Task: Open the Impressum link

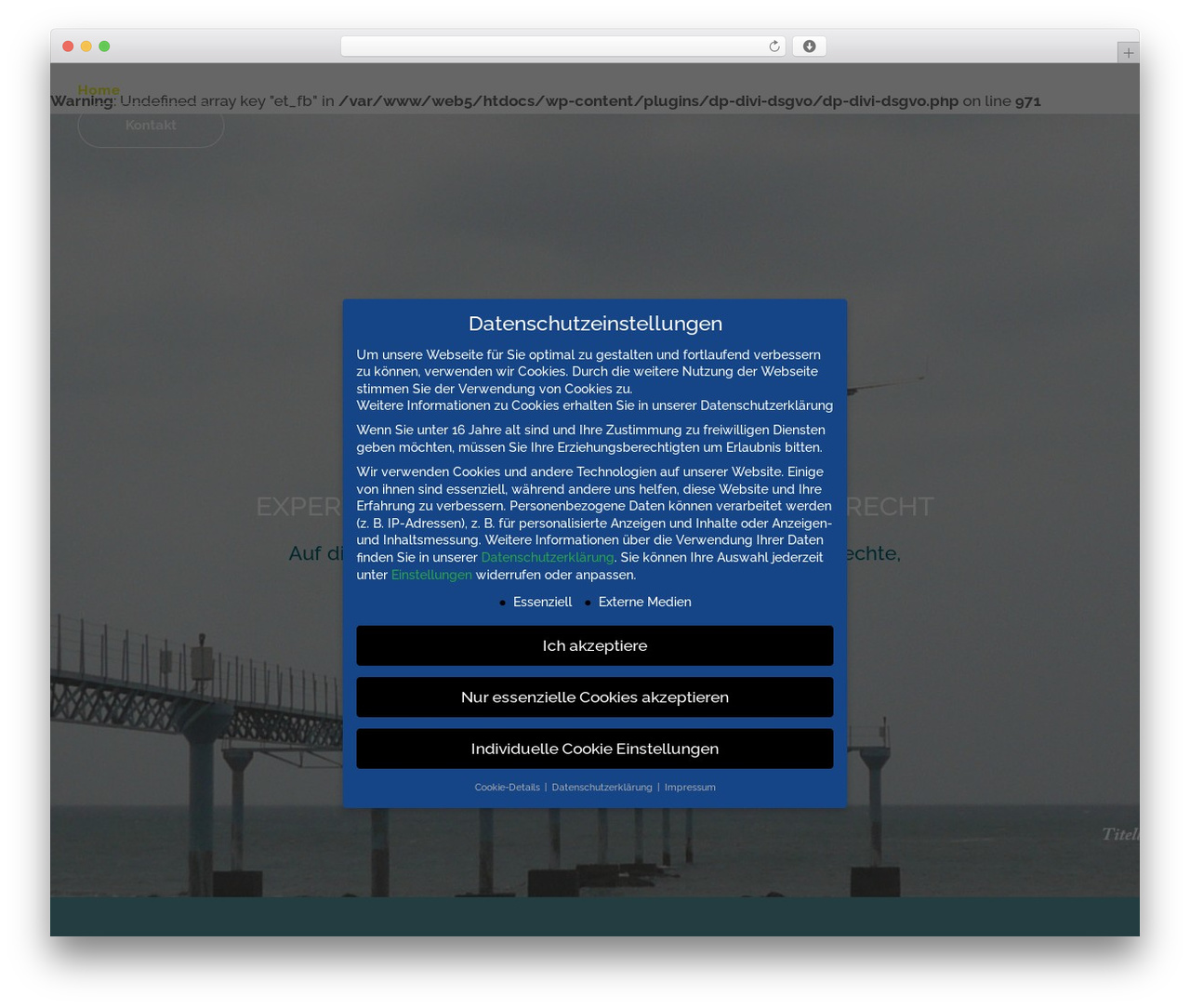Action: click(x=690, y=788)
